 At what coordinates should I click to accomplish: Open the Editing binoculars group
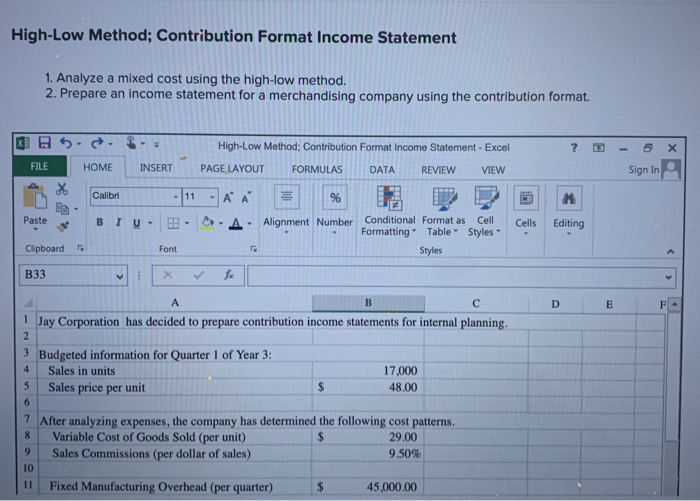(569, 198)
